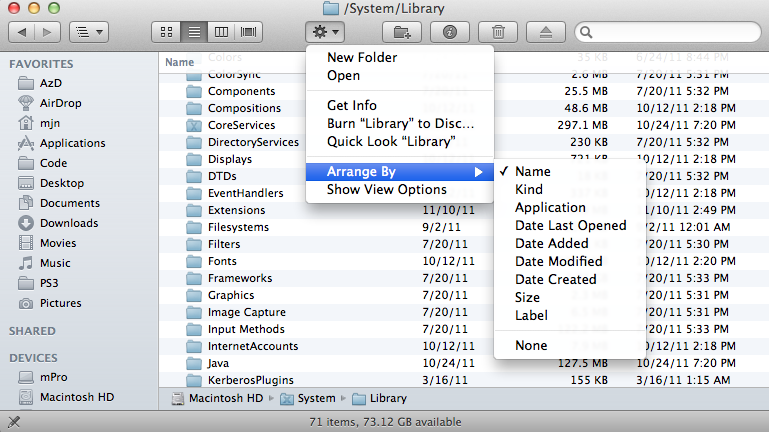The image size is (769, 432).
Task: Expand the Arrange By submenu
Action: click(x=400, y=172)
